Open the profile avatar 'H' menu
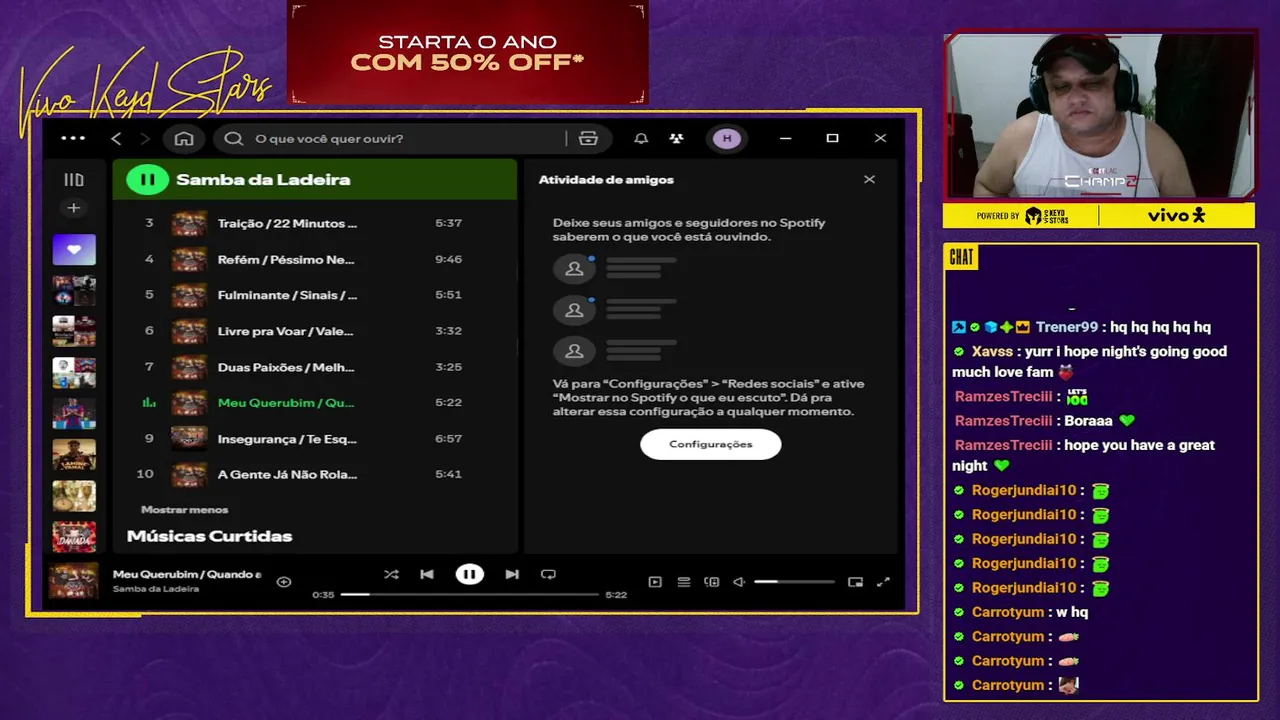 [727, 138]
